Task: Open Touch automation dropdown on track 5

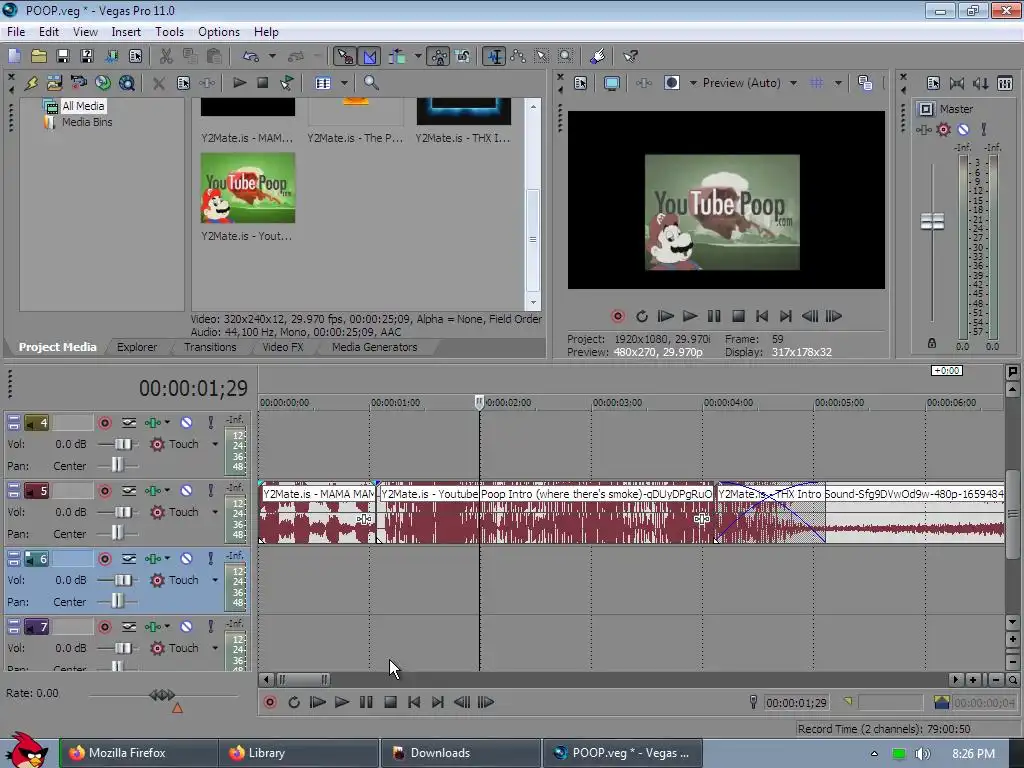Action: [x=215, y=512]
